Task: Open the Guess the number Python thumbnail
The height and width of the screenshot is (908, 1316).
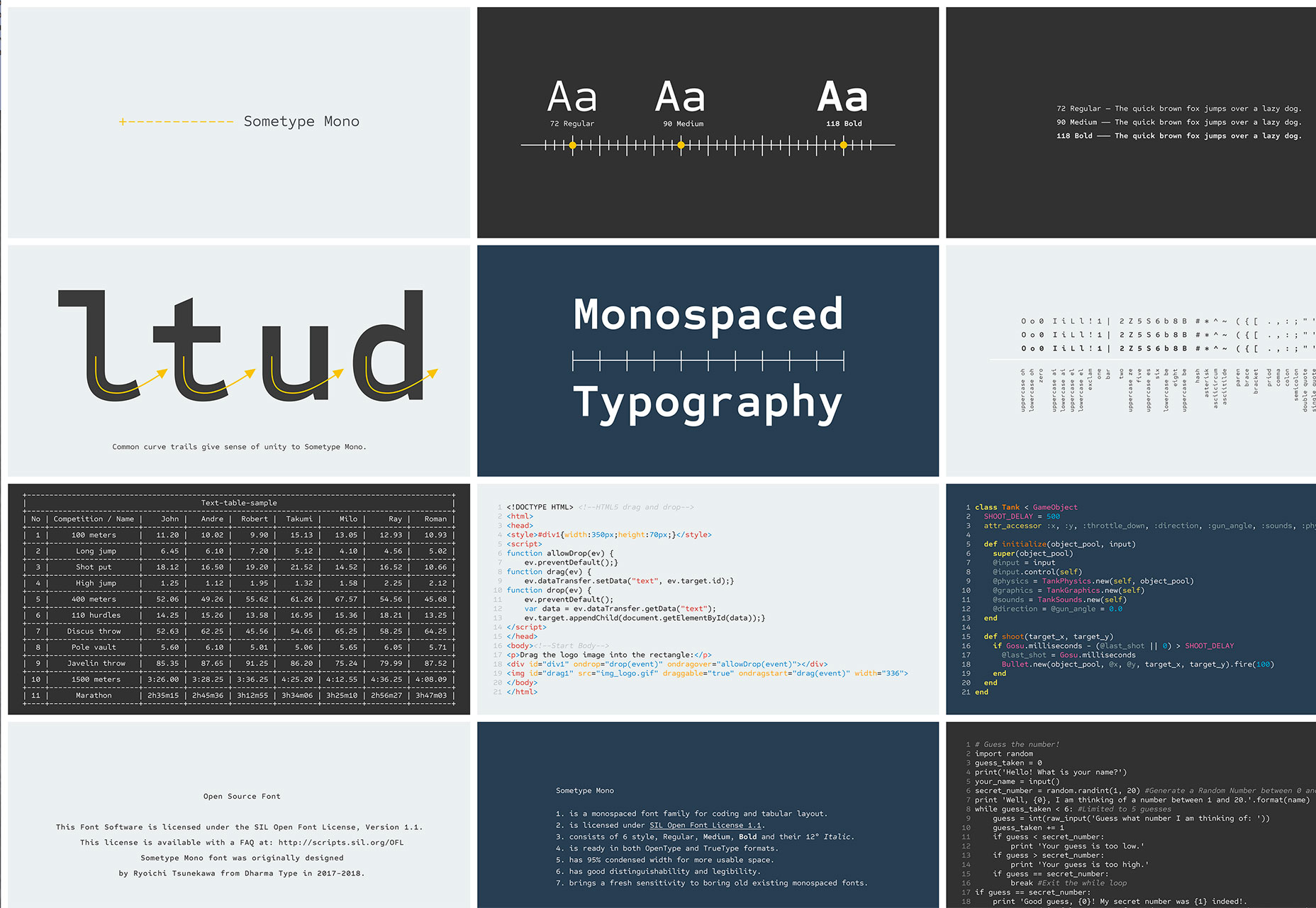Action: coord(1131,815)
